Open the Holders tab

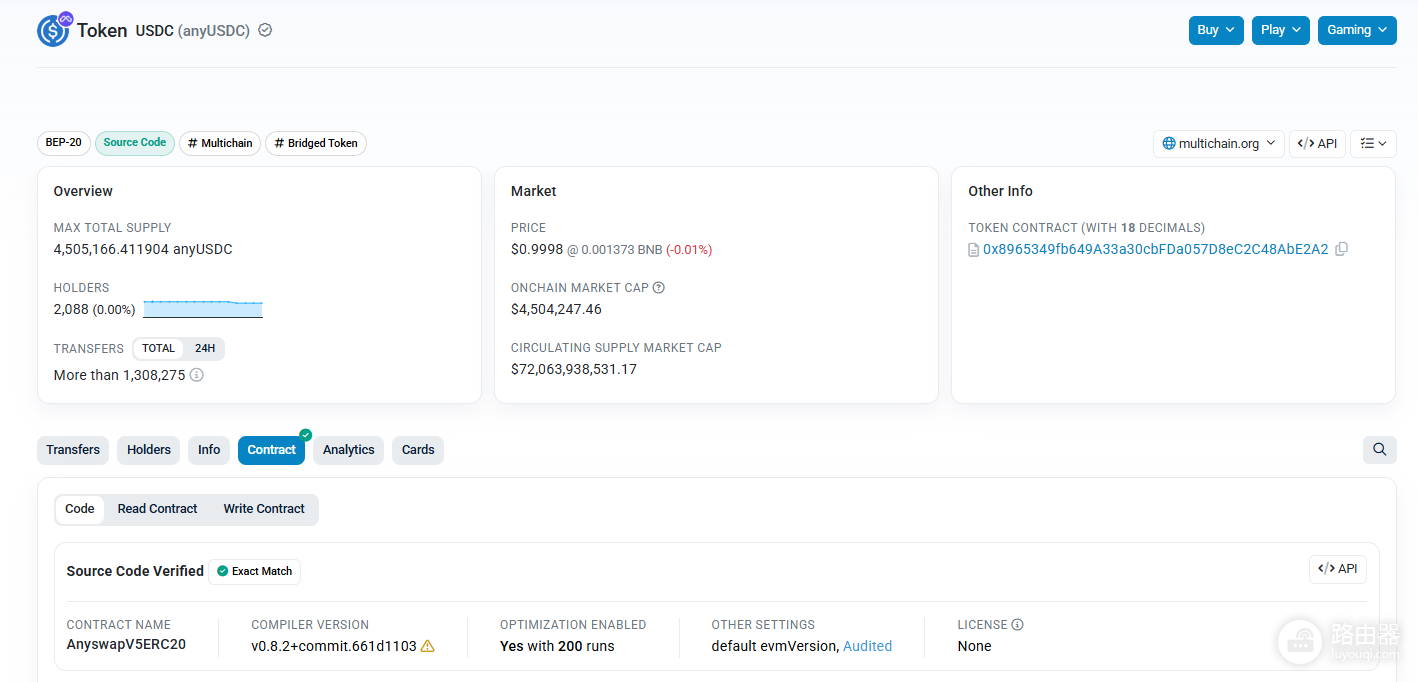149,450
